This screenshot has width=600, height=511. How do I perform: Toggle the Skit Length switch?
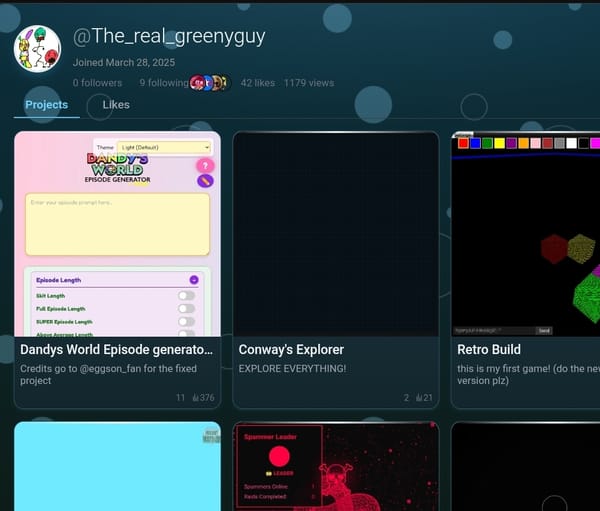point(186,295)
